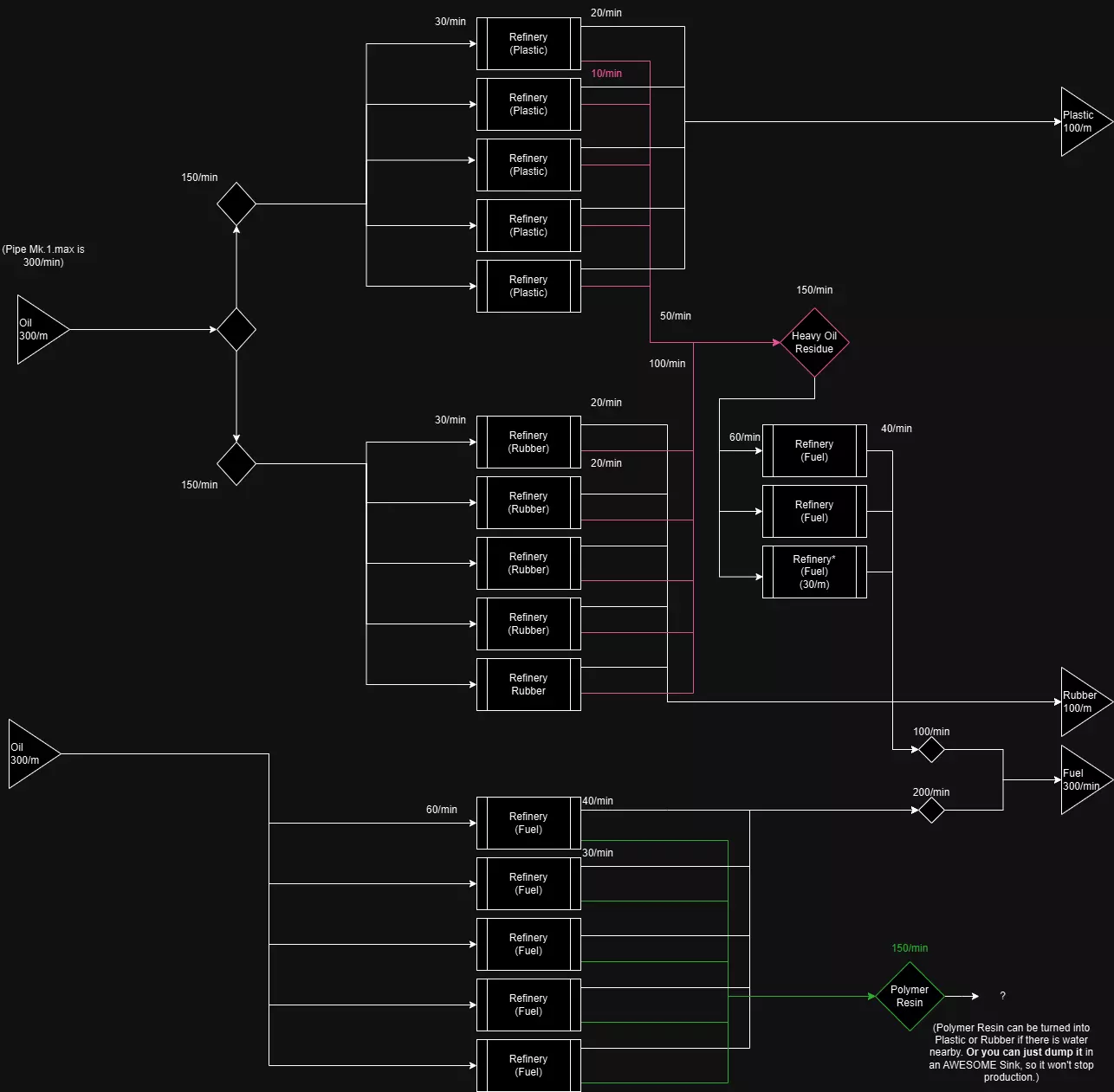Click the center black splitter diamond
Screen dimensions: 1114x1092
pyautogui.click(x=236, y=329)
